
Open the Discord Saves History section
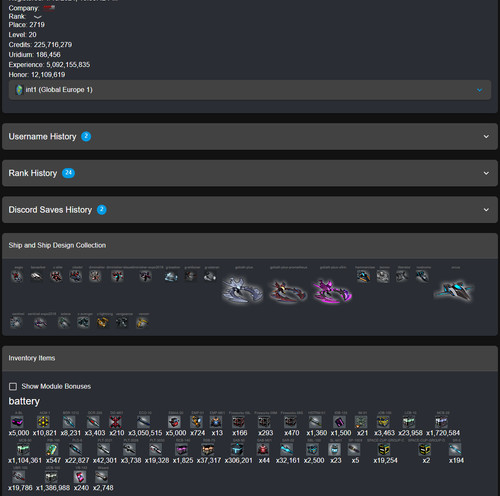250,210
